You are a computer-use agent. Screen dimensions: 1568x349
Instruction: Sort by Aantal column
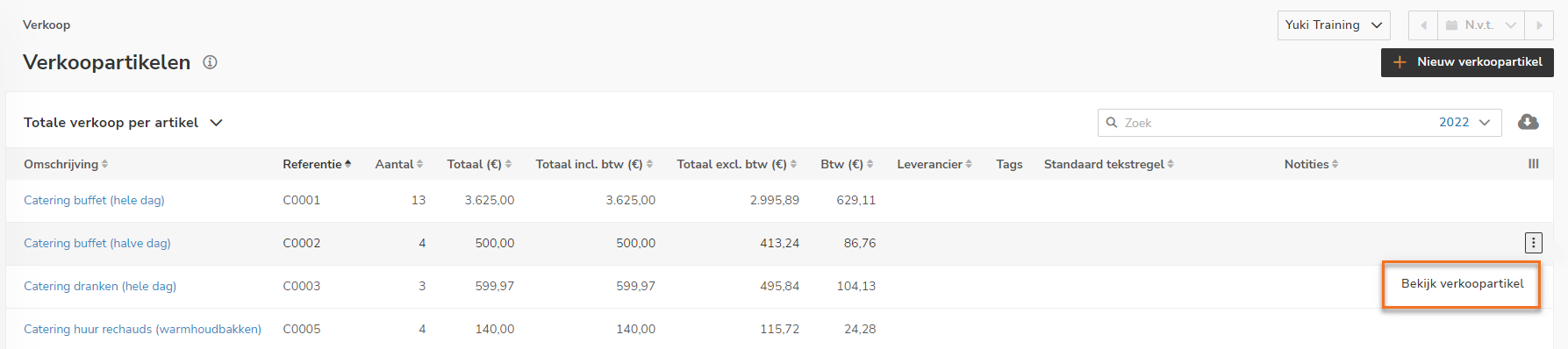click(399, 164)
